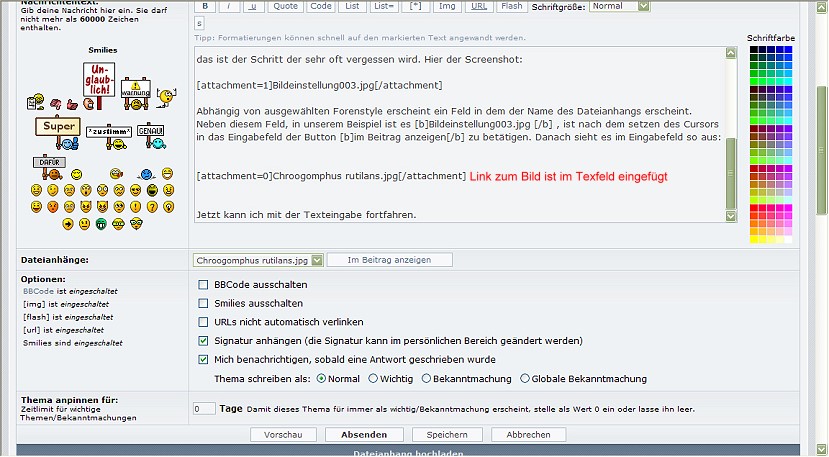The width and height of the screenshot is (829, 457).
Task: Click 'Im Beitrag anzeigen' button
Action: click(390, 260)
